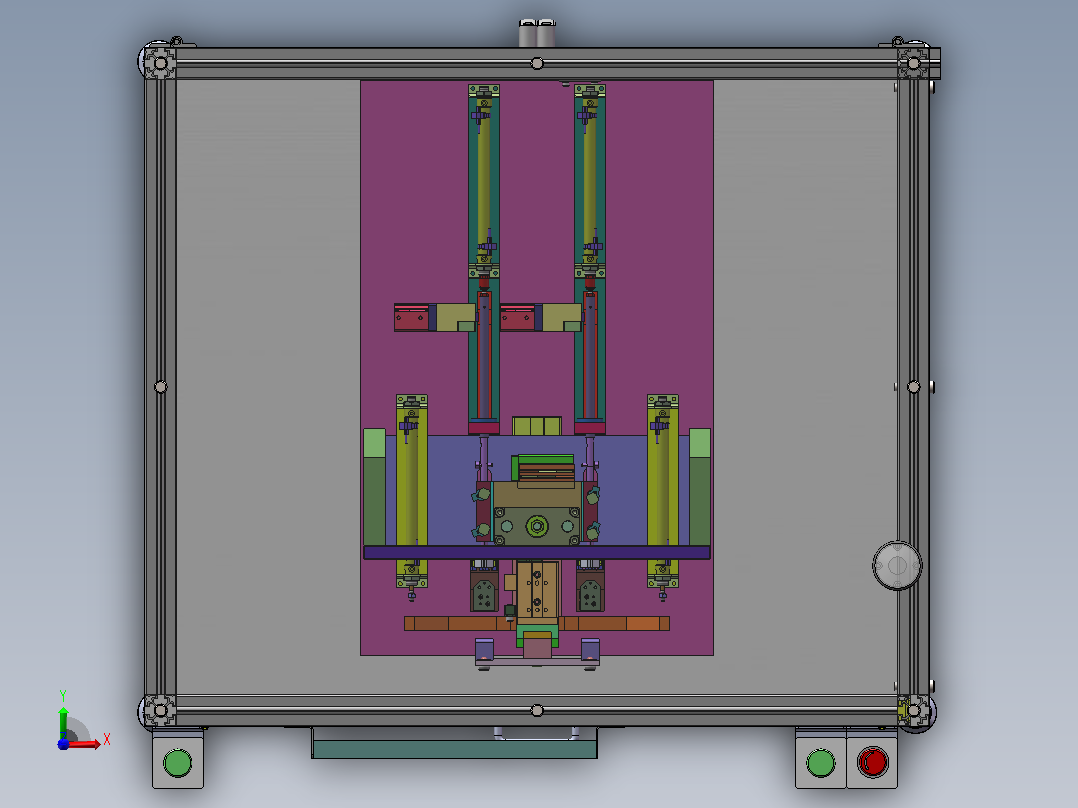Image resolution: width=1078 pixels, height=808 pixels.
Task: Pick the yellow-green ring at the motor flange center
Action: [x=536, y=527]
